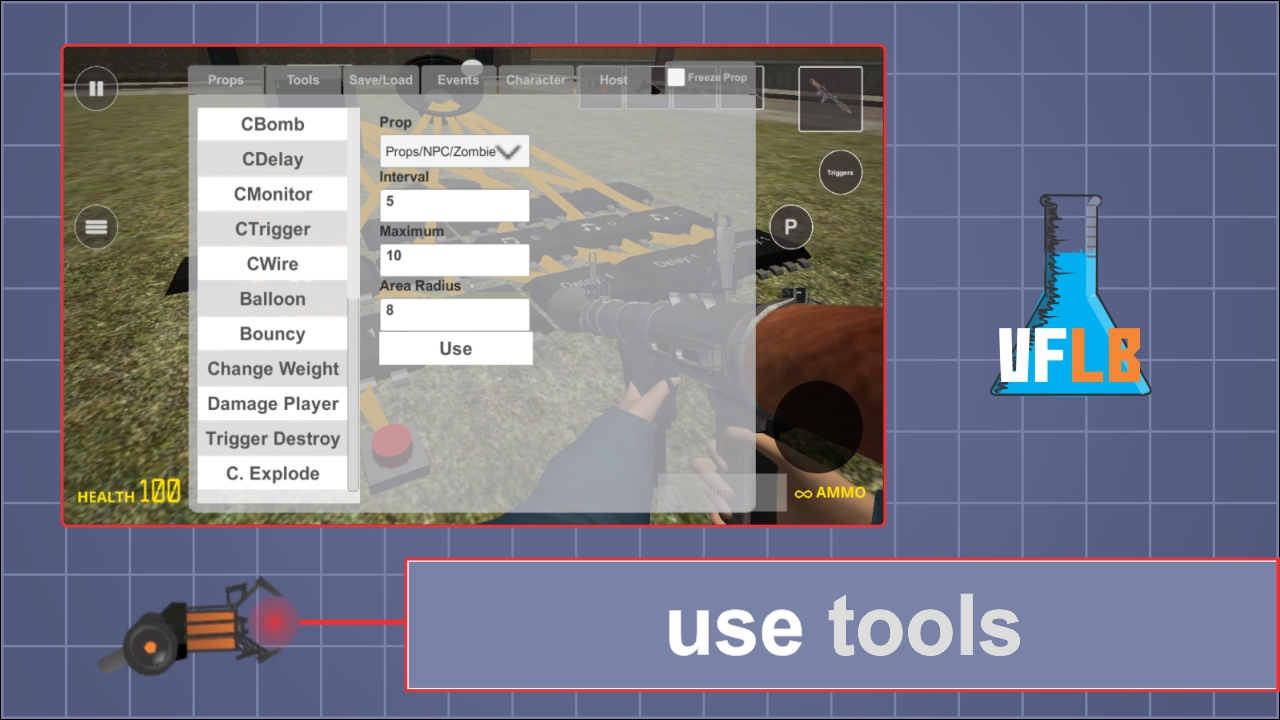Open the hamburger menu icon
This screenshot has height=720, width=1280.
[96, 227]
